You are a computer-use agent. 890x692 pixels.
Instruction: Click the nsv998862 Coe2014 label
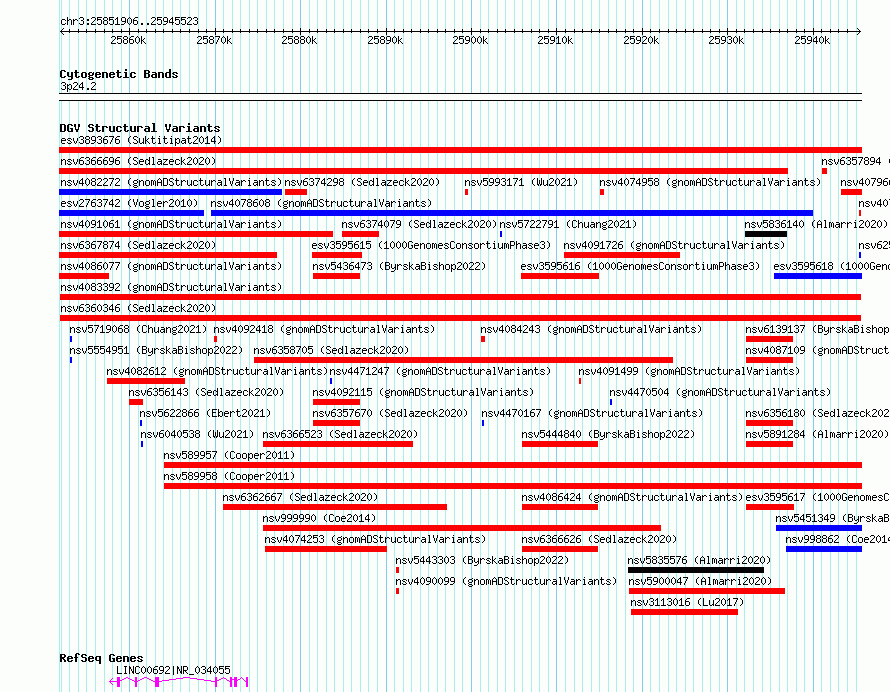click(x=837, y=539)
